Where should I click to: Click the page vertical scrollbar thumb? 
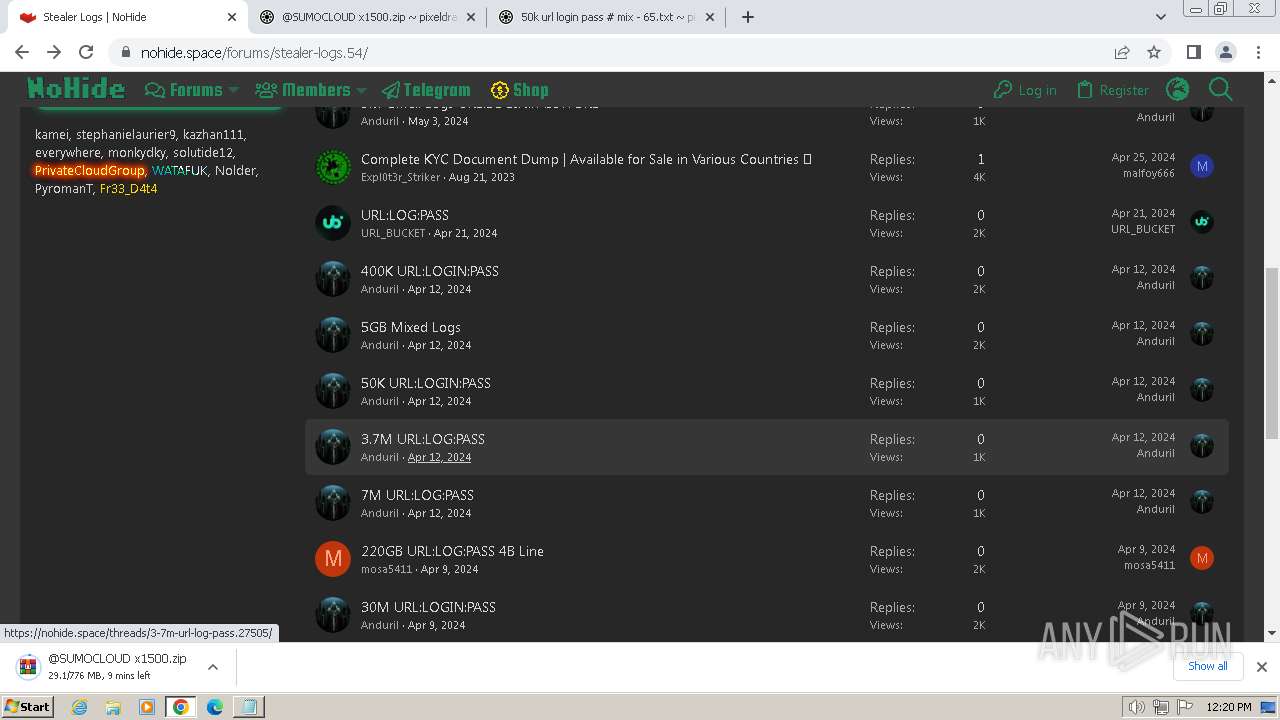pos(1271,352)
